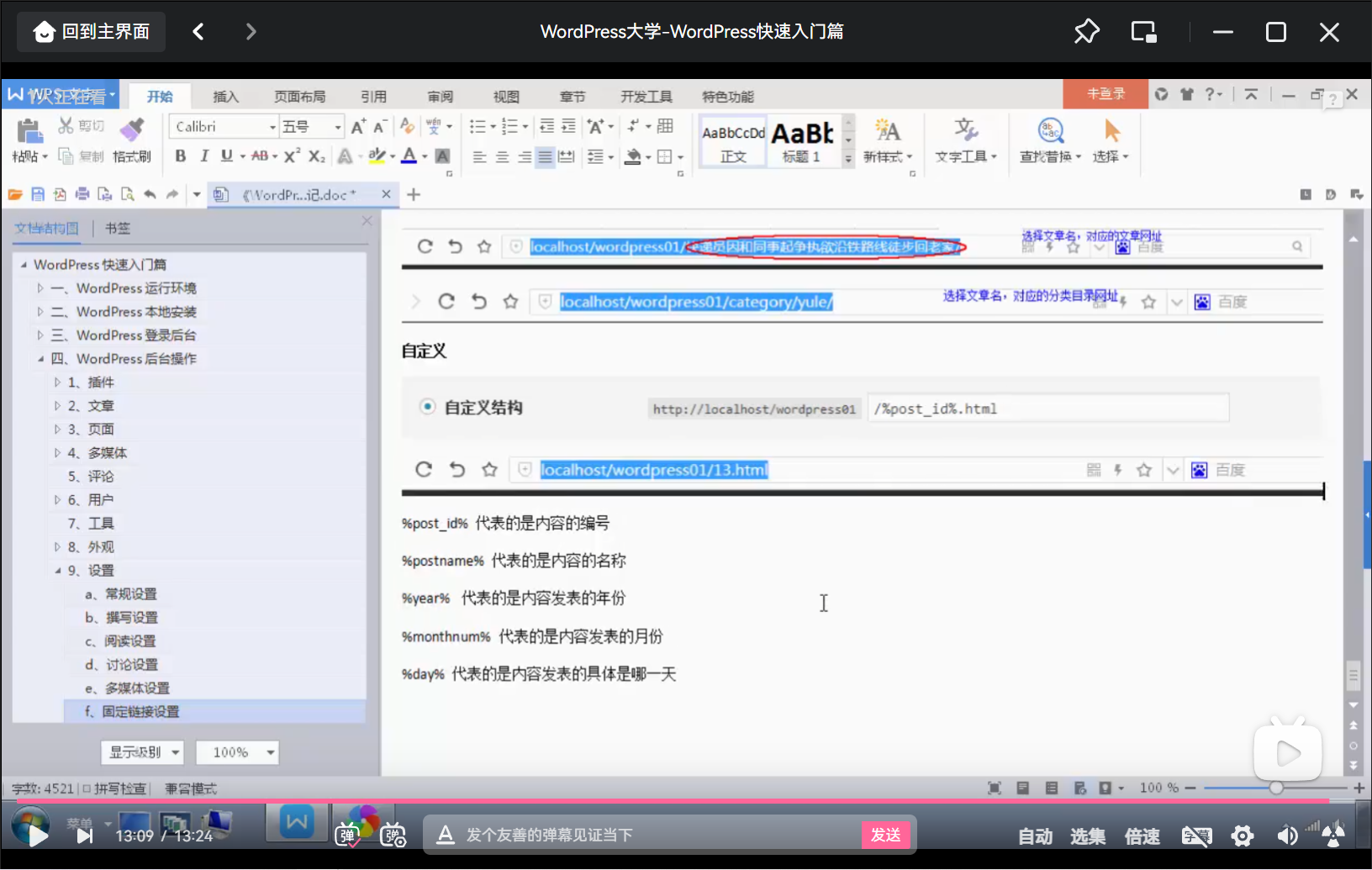This screenshot has width=1372, height=870.
Task: Select the c、阅读设置 outline item
Action: (x=121, y=641)
